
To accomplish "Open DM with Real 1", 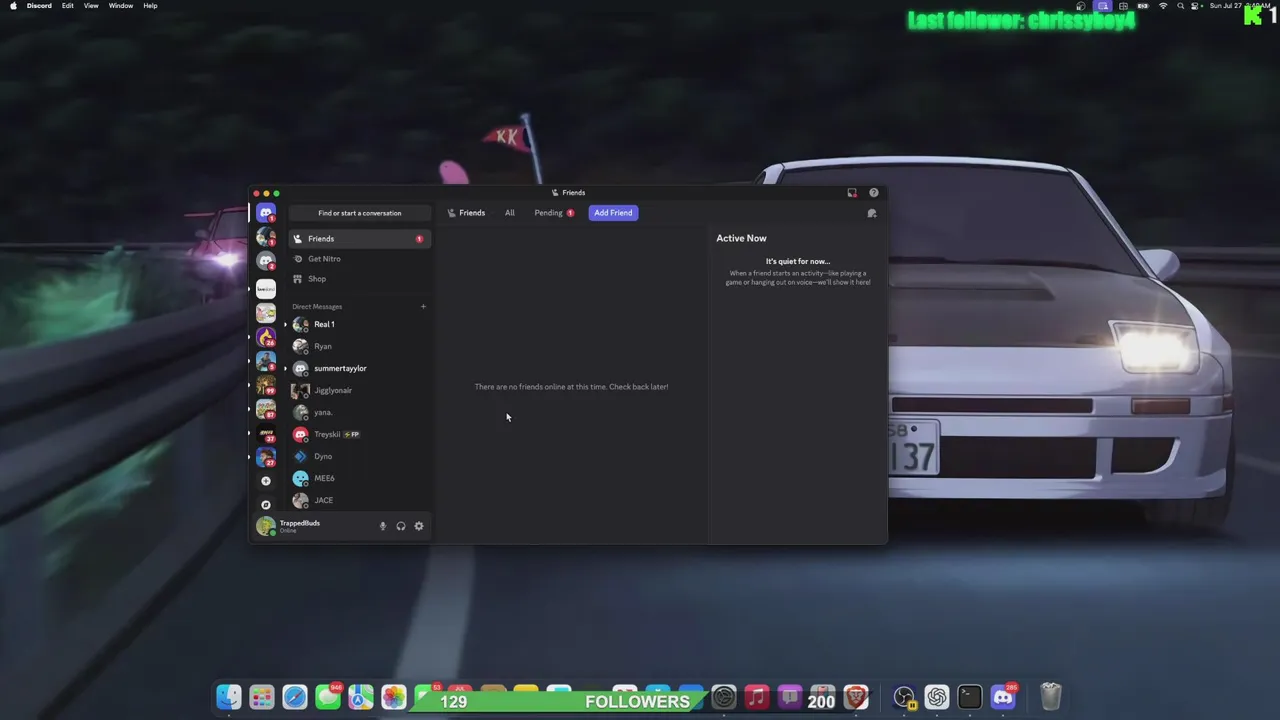I will coord(360,324).
